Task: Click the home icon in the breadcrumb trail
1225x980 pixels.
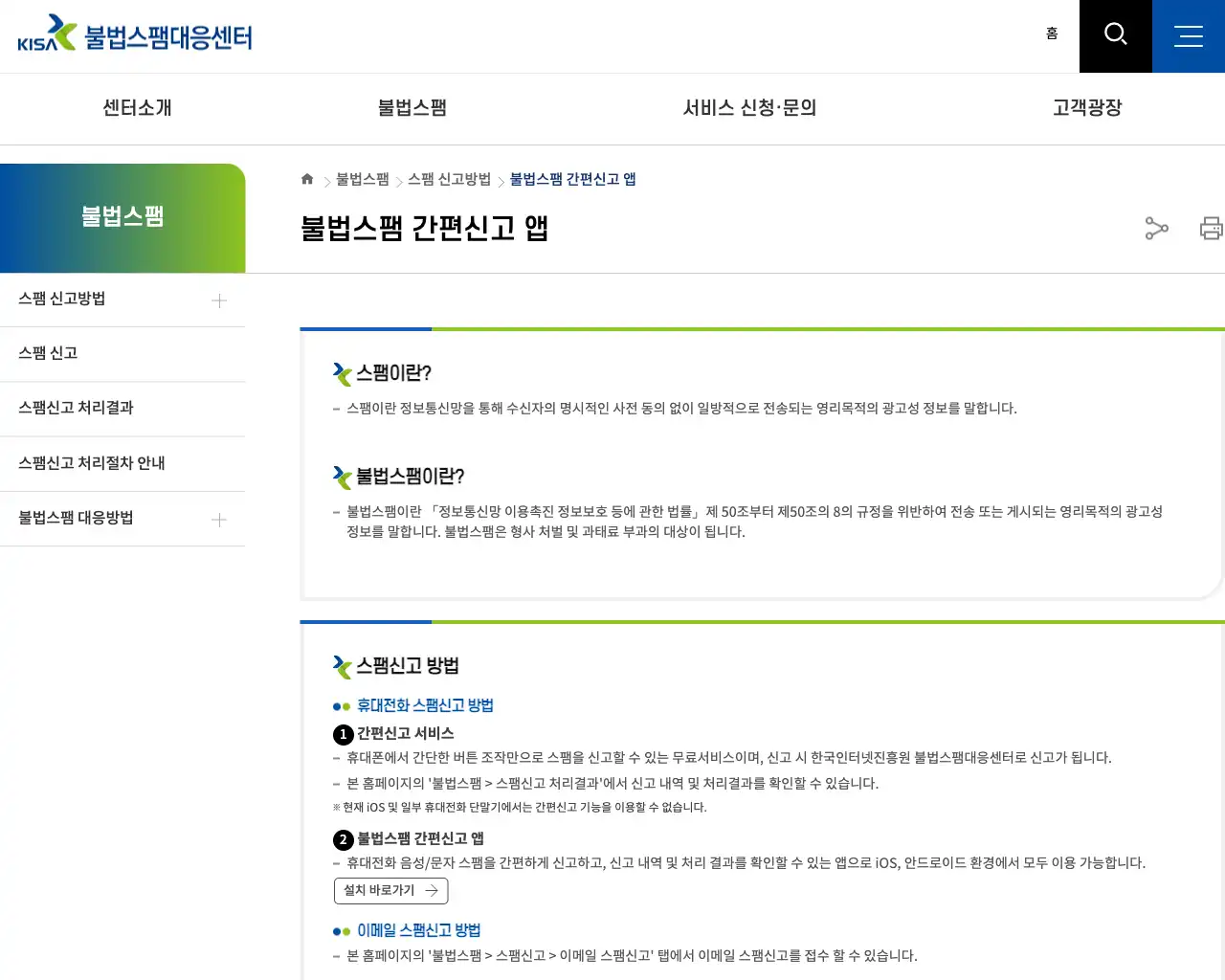Action: tap(307, 178)
